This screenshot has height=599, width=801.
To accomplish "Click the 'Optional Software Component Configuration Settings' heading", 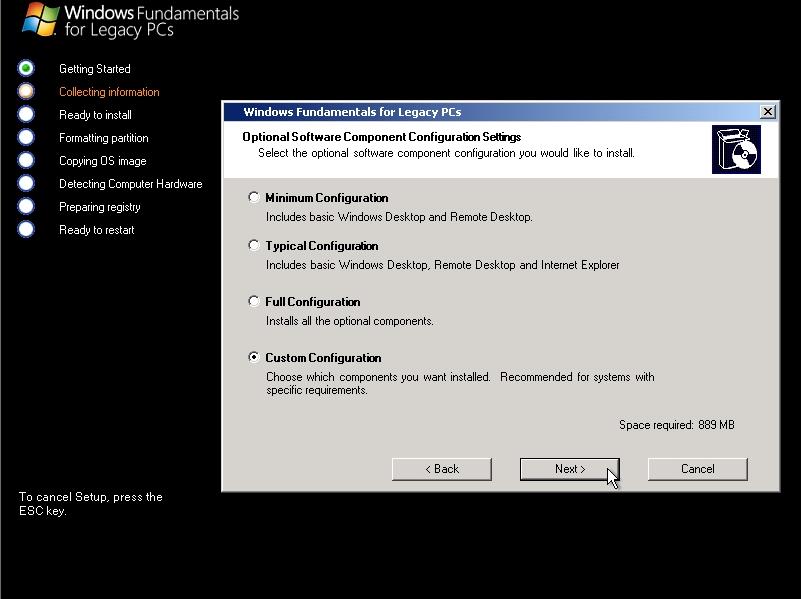I will (382, 137).
